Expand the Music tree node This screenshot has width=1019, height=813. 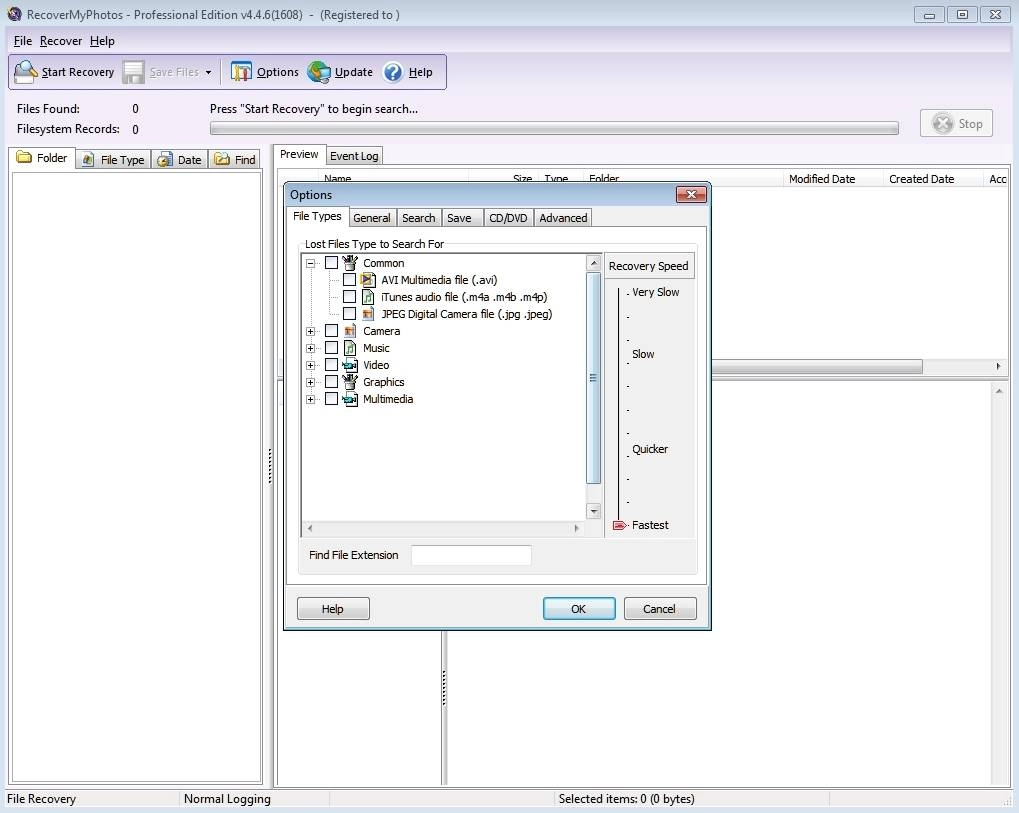coord(311,348)
